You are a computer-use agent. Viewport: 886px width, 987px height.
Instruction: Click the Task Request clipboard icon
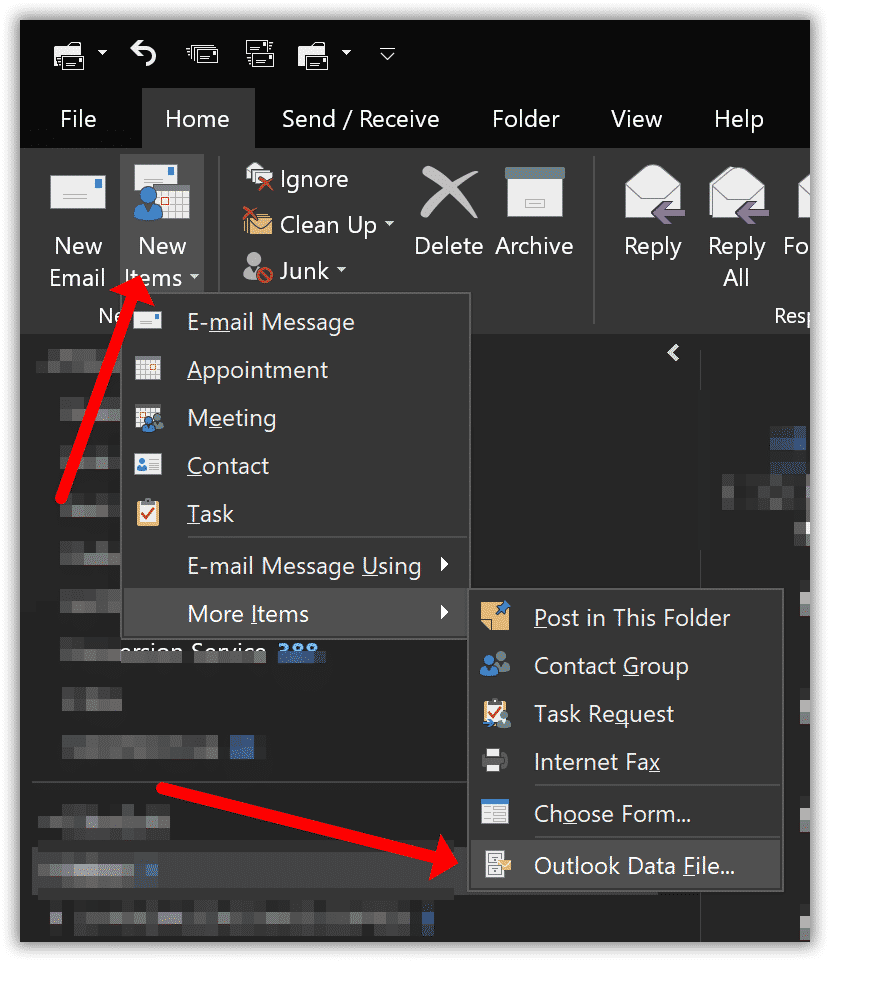pyautogui.click(x=496, y=714)
